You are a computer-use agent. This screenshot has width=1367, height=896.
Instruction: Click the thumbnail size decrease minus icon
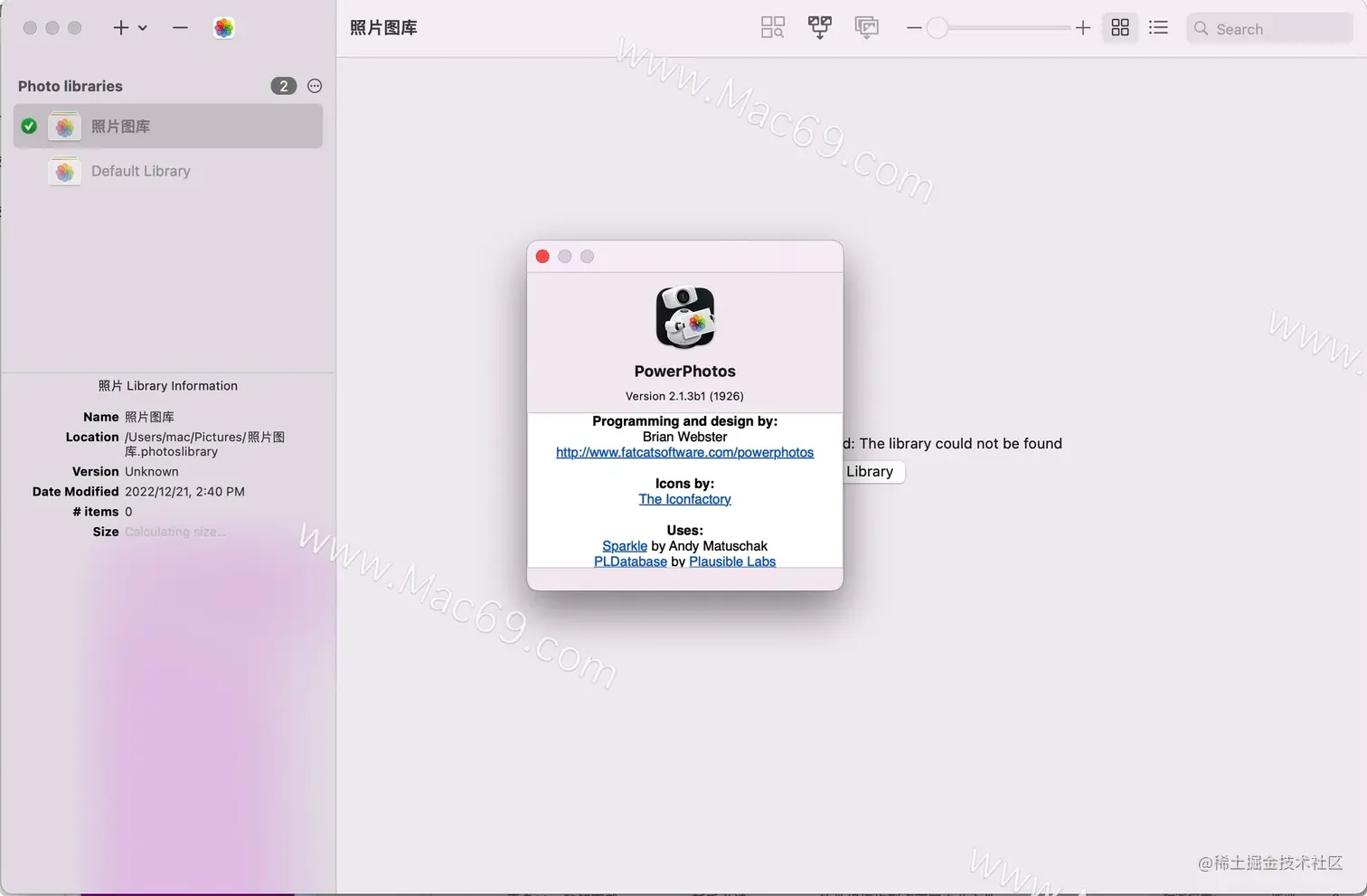tap(914, 28)
